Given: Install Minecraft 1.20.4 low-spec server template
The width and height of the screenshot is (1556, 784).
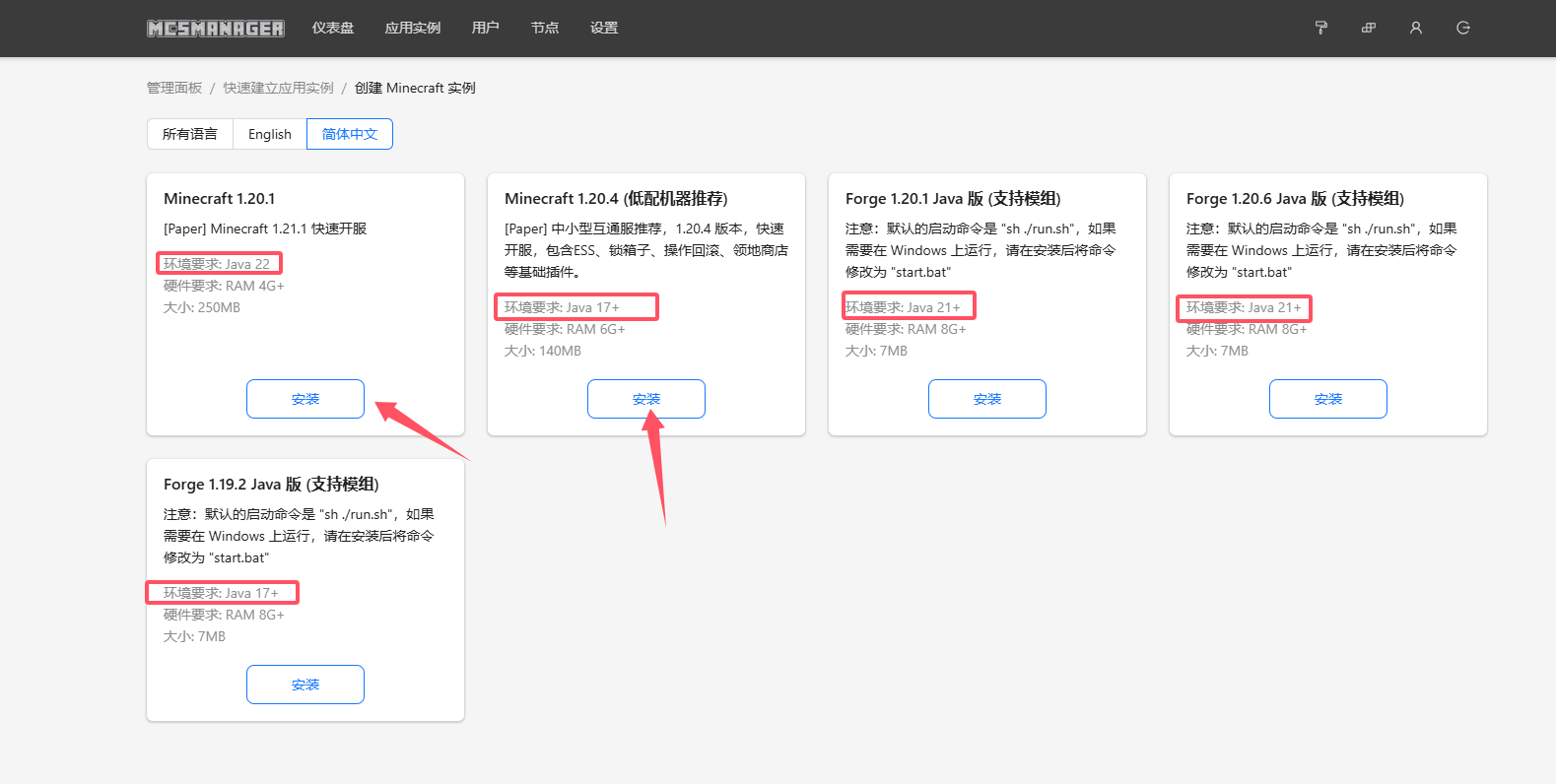Looking at the screenshot, I should tap(646, 399).
